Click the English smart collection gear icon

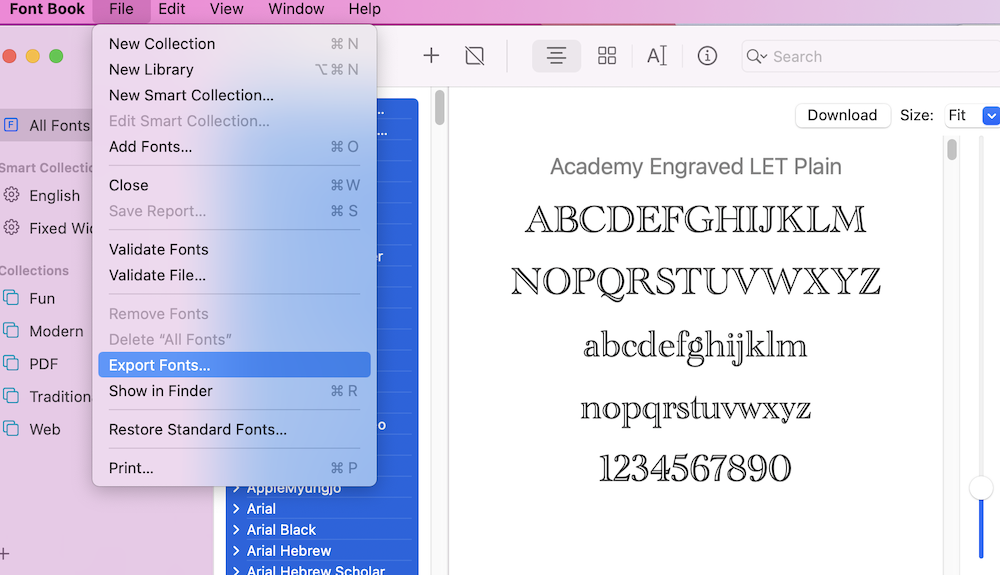pyautogui.click(x=11, y=194)
